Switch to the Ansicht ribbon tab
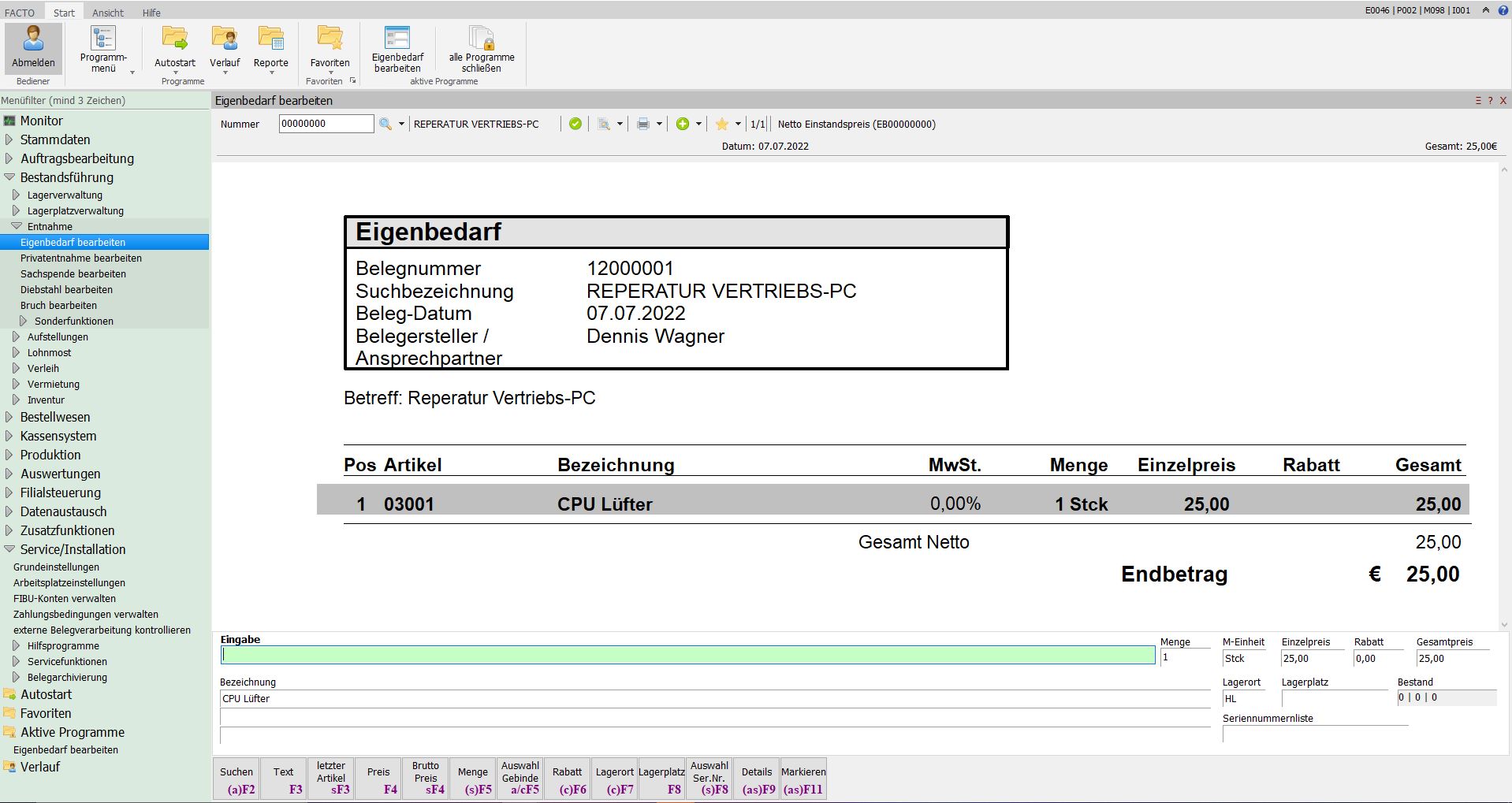The width and height of the screenshot is (1512, 803). [108, 13]
